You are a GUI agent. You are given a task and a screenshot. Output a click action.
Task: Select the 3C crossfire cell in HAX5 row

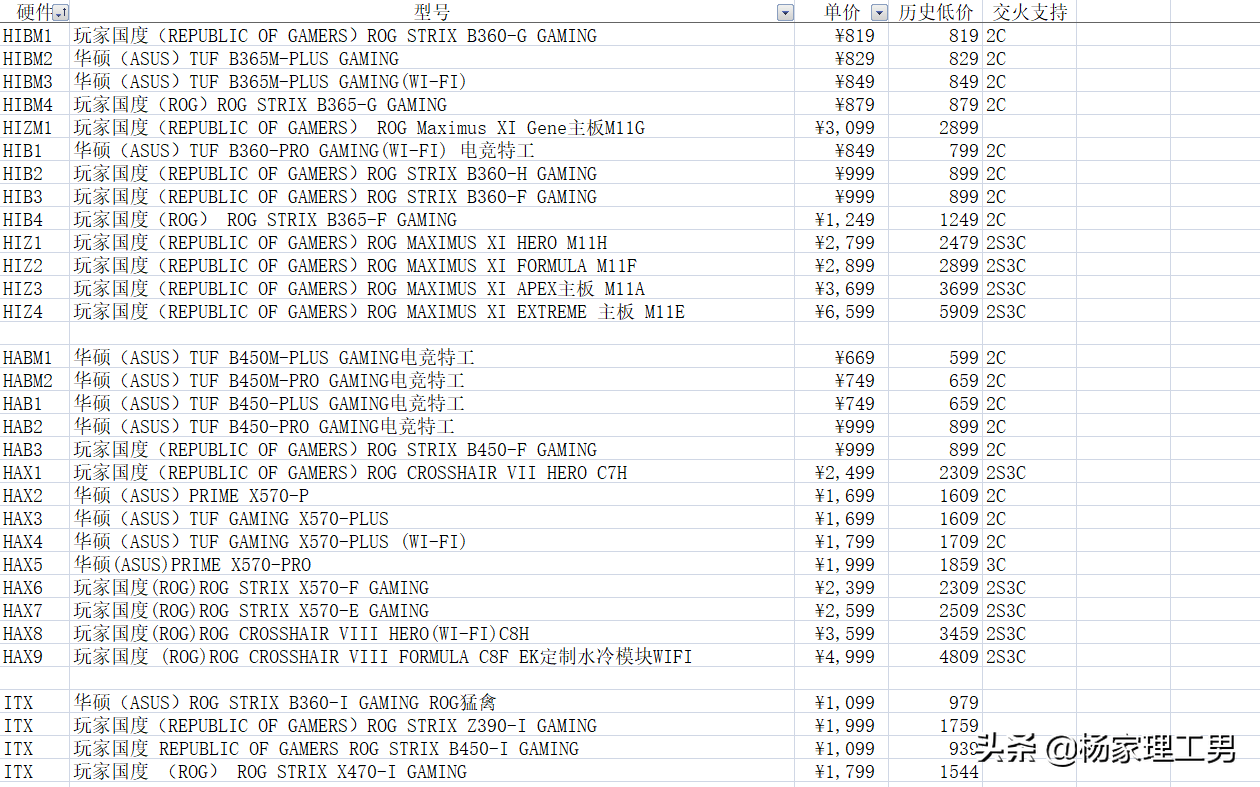click(1029, 565)
